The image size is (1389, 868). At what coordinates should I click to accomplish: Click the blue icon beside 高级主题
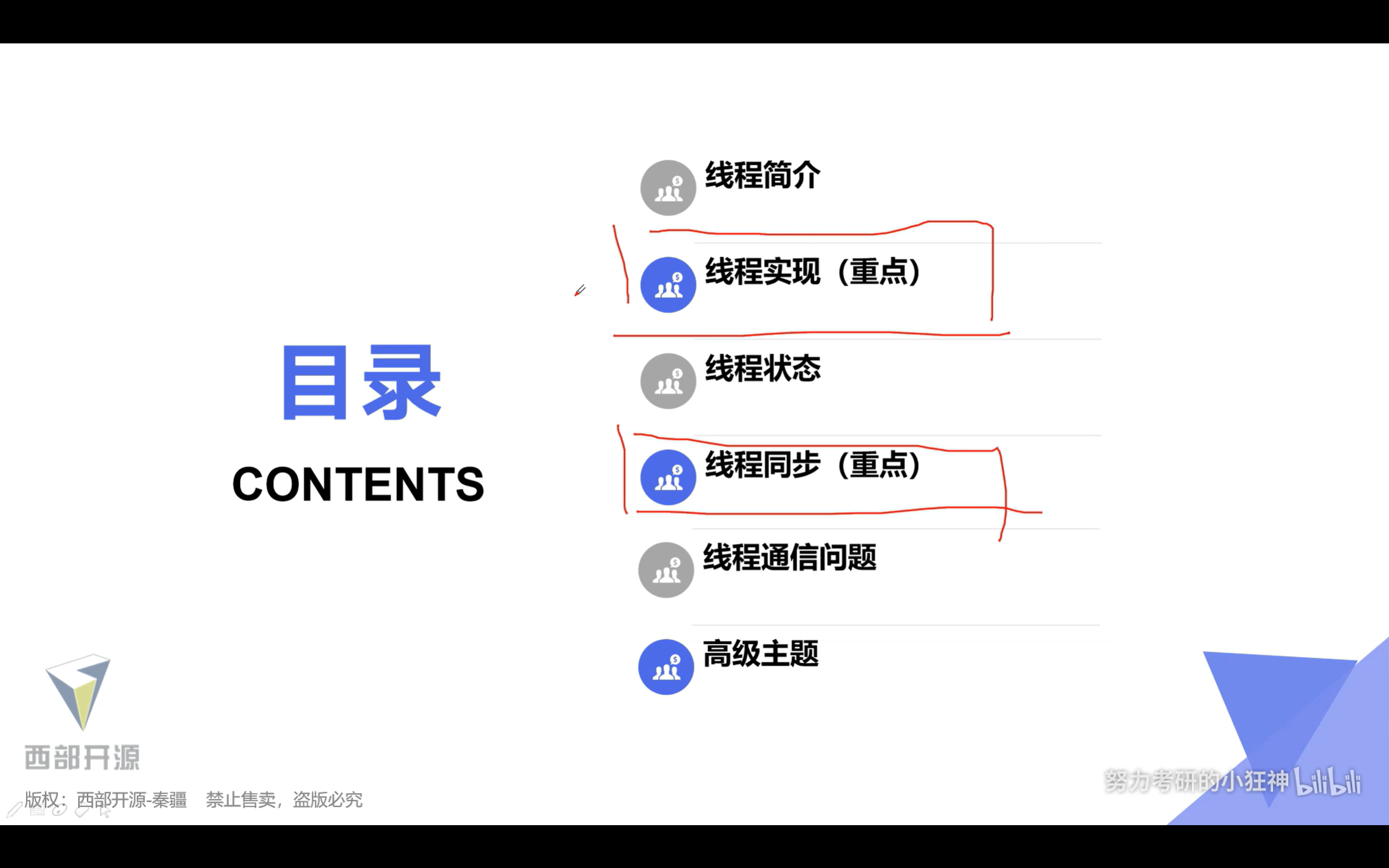click(x=666, y=667)
